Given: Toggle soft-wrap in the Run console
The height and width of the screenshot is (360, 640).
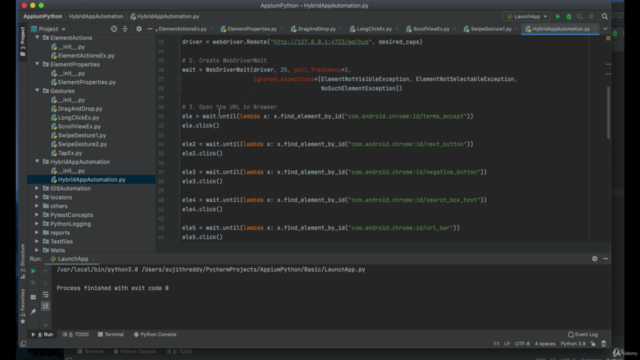Looking at the screenshot, I should click(x=45, y=294).
